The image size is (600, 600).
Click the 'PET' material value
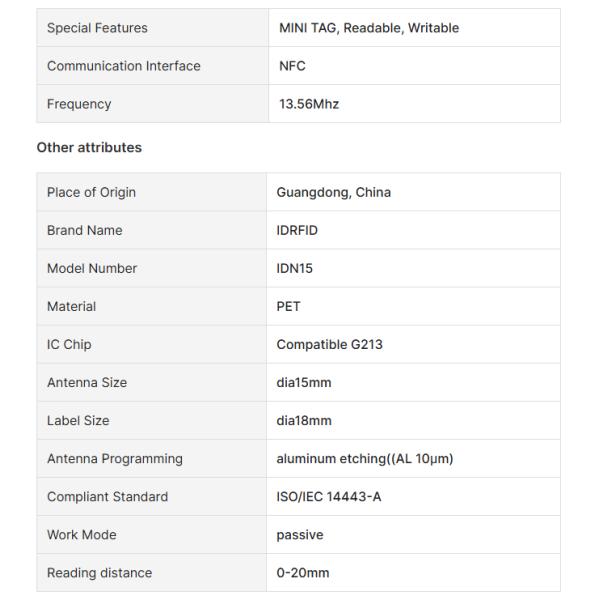(x=288, y=307)
